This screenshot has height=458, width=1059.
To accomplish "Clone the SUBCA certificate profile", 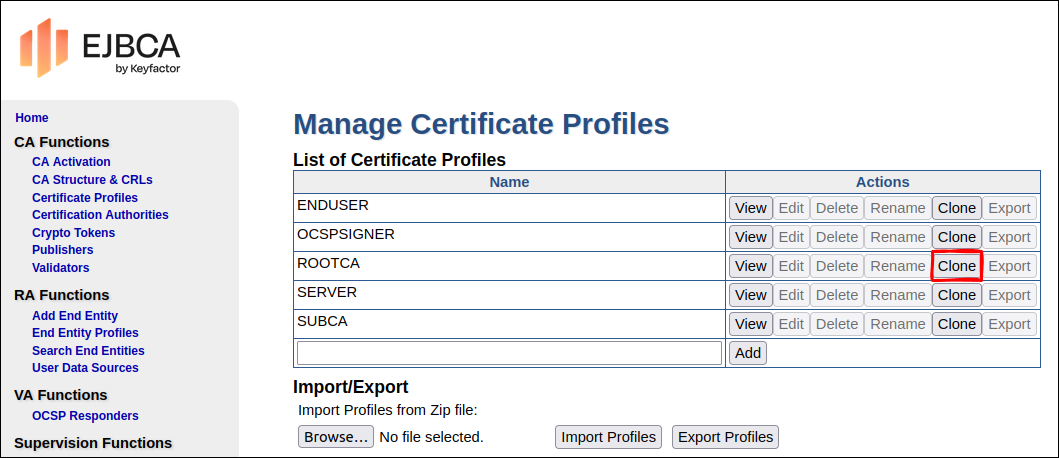I will 956,324.
